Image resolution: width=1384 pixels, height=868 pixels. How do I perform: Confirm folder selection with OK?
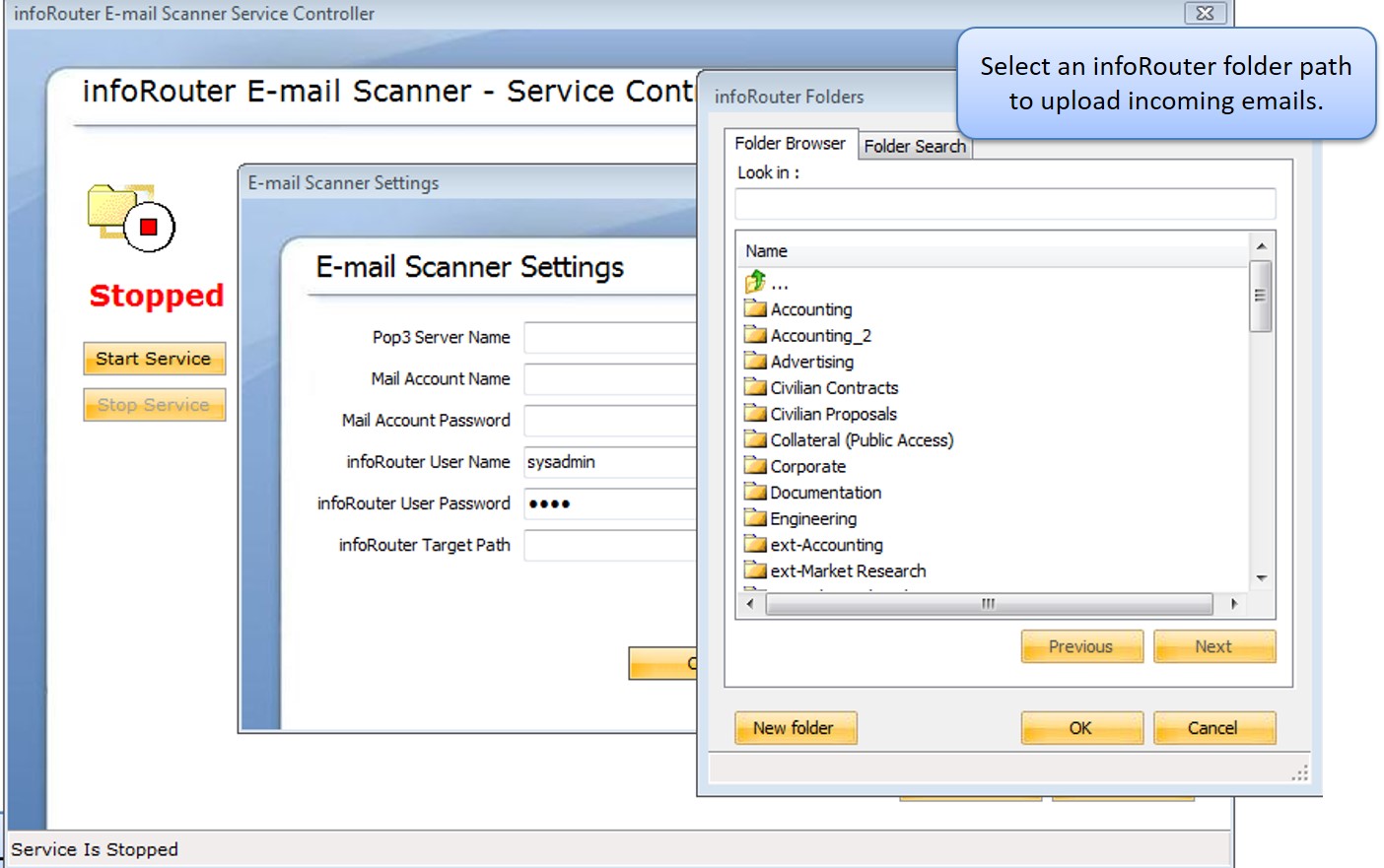[1081, 728]
